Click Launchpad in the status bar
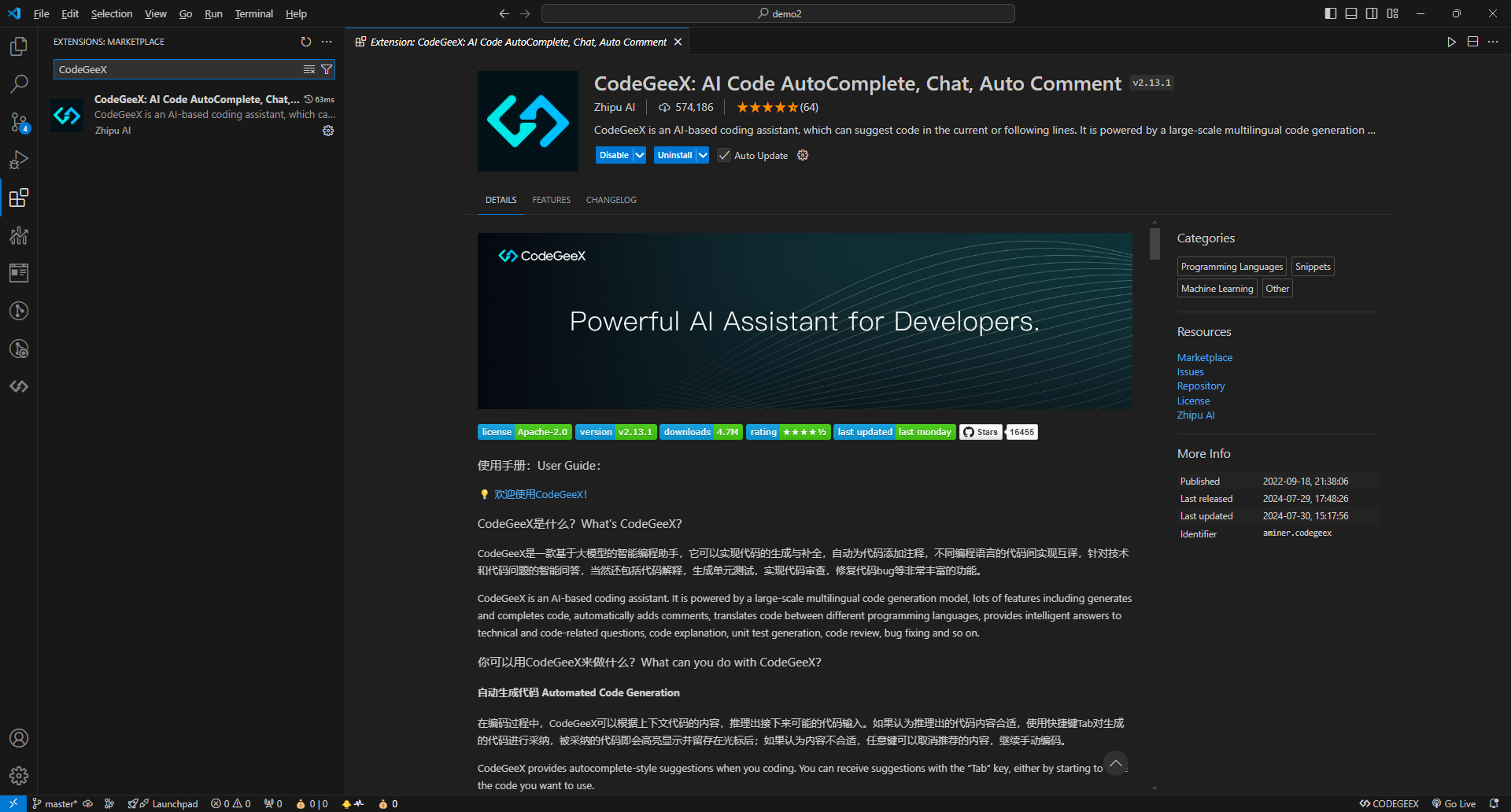The width and height of the screenshot is (1511, 812). [164, 803]
